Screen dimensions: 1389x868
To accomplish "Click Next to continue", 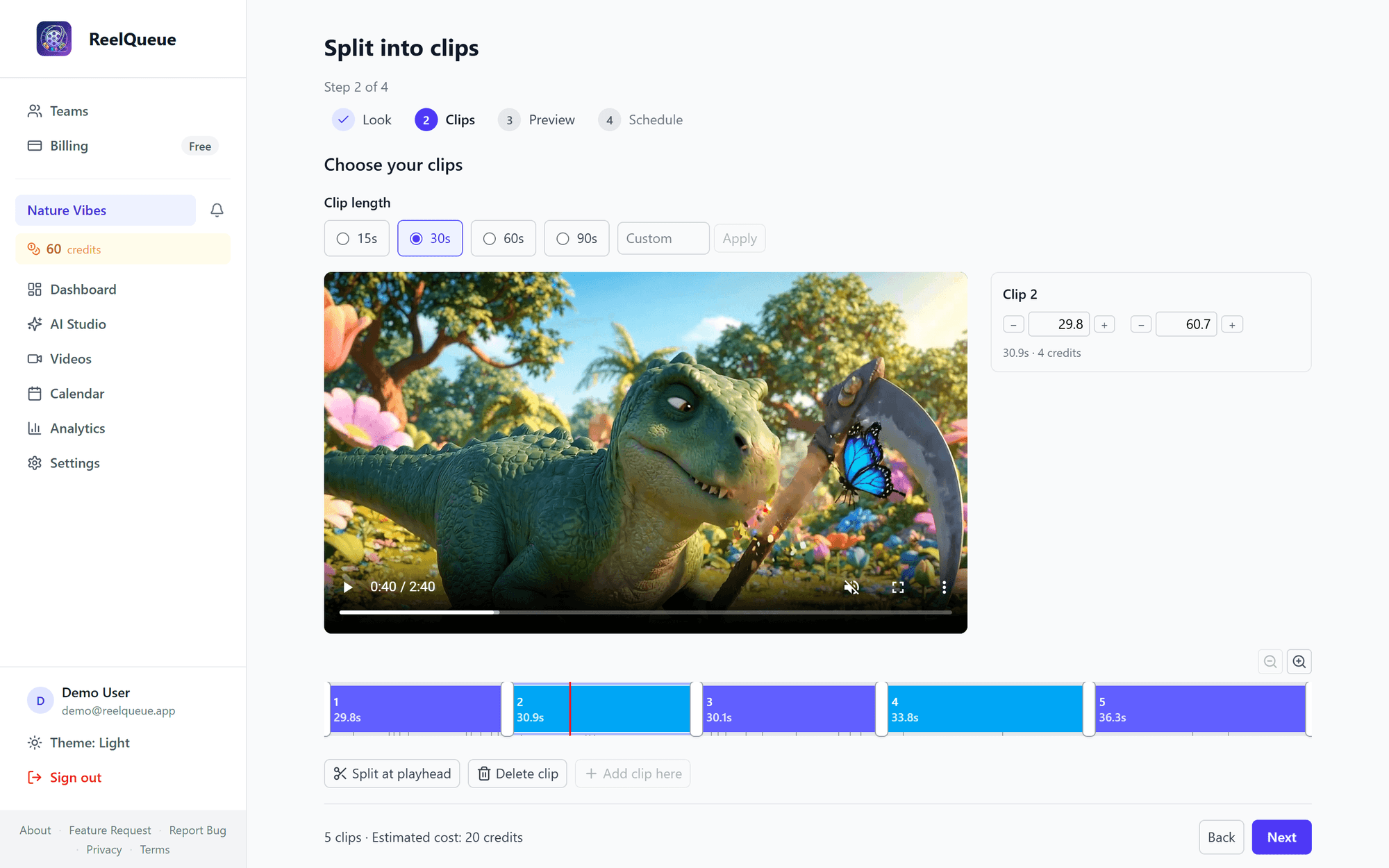I will pos(1281,837).
